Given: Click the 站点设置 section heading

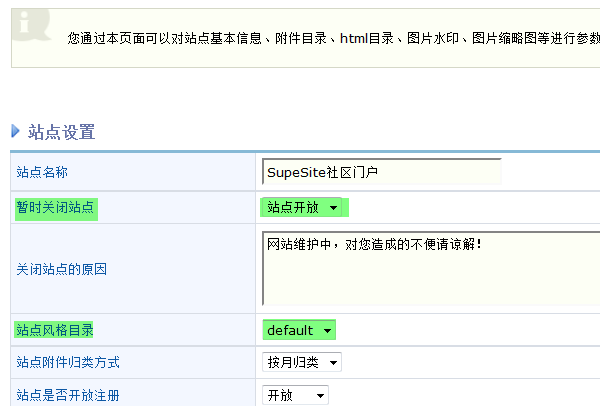Looking at the screenshot, I should coord(61,132).
